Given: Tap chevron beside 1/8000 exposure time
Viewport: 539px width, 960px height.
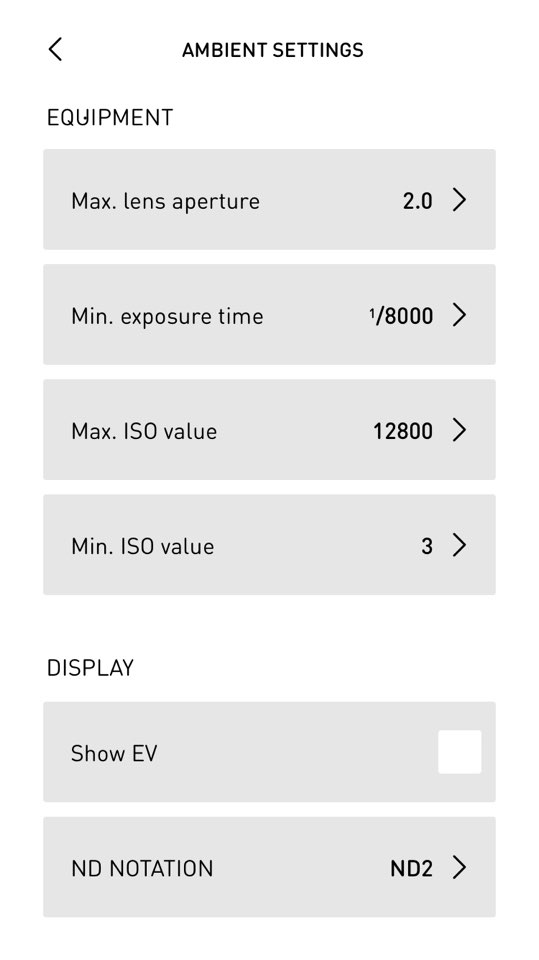Looking at the screenshot, I should 459,315.
